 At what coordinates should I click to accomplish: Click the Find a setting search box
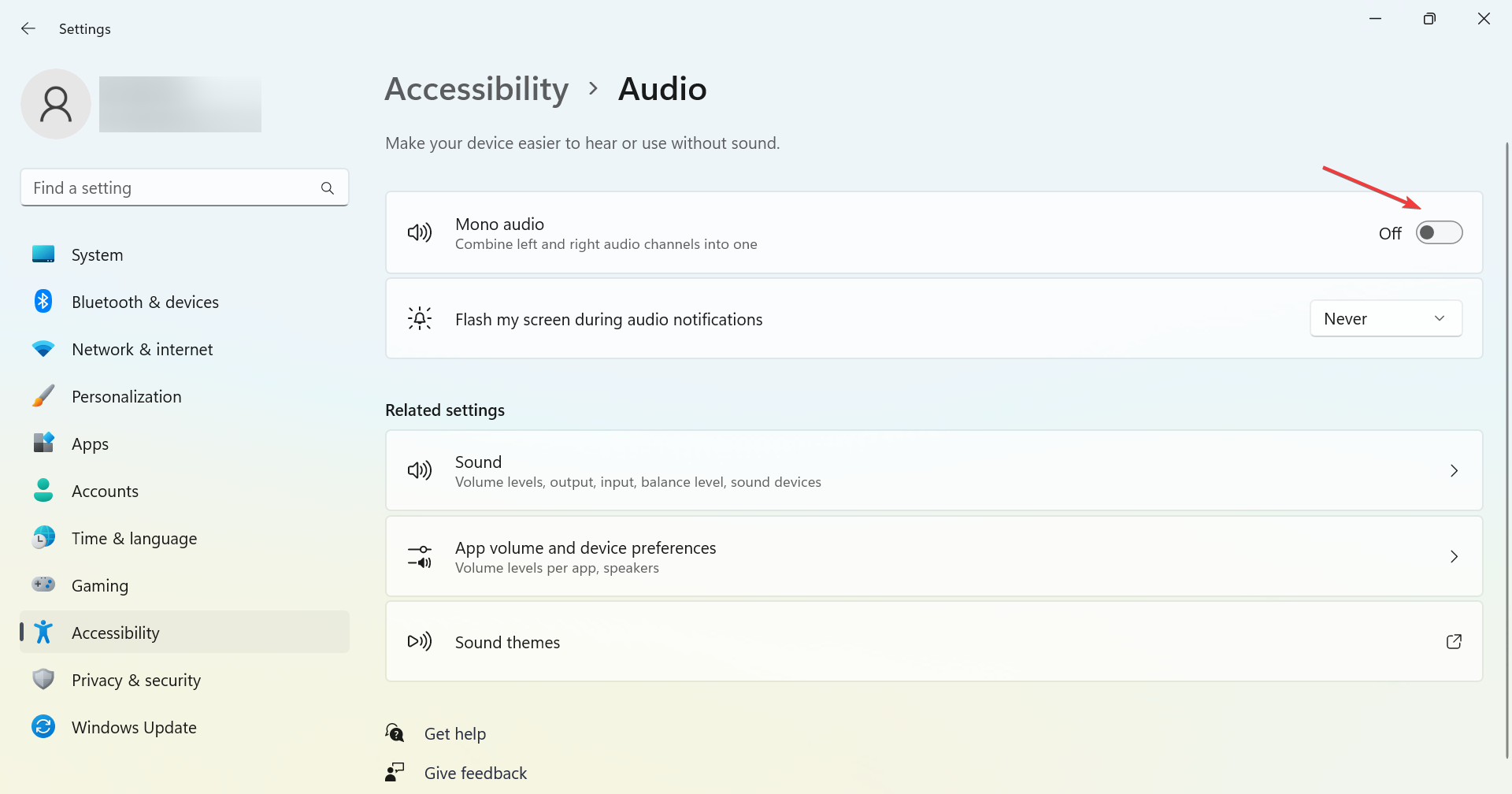click(x=173, y=188)
